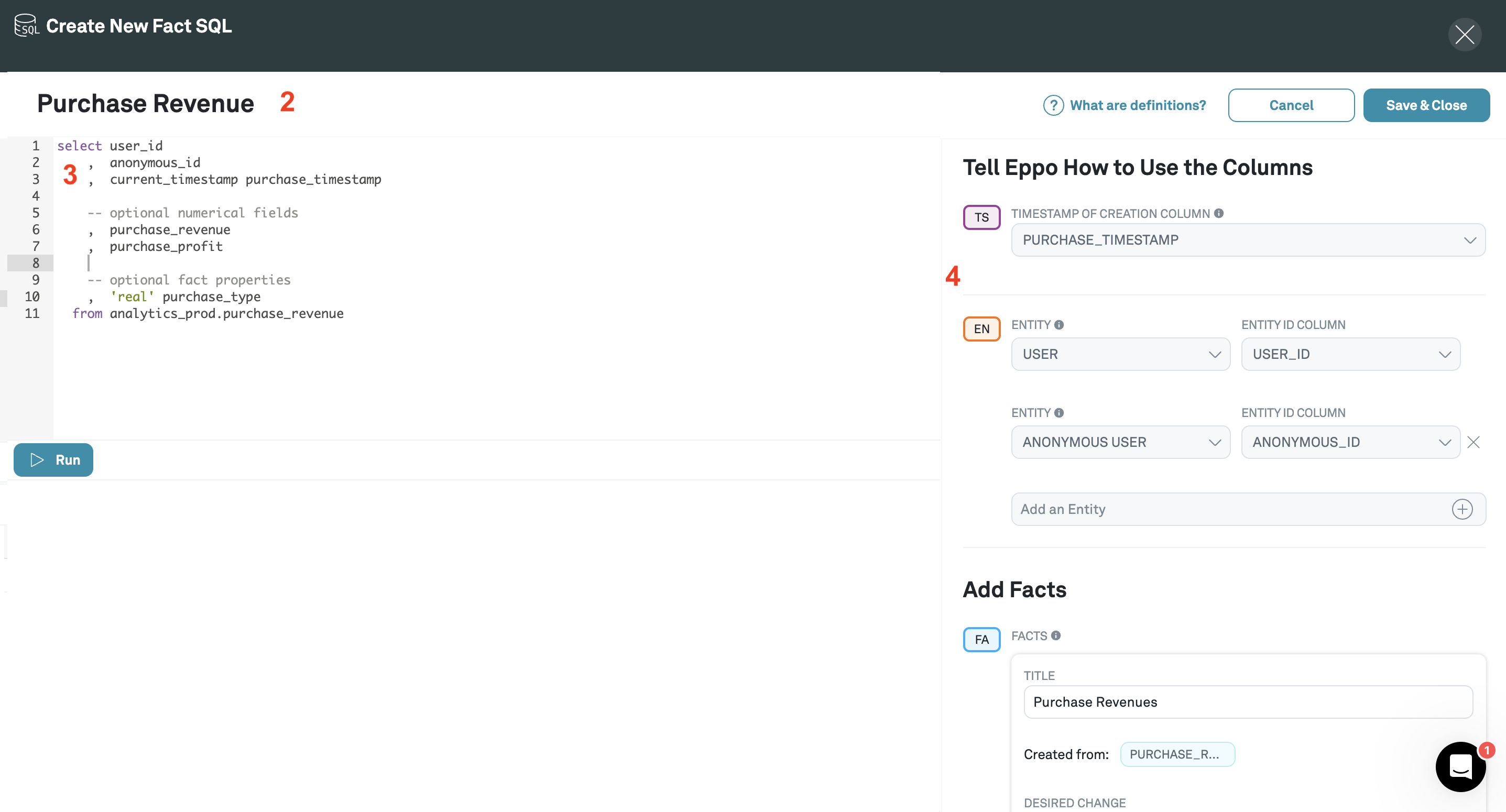Open the What are definitions? link
The image size is (1506, 812).
[1137, 106]
